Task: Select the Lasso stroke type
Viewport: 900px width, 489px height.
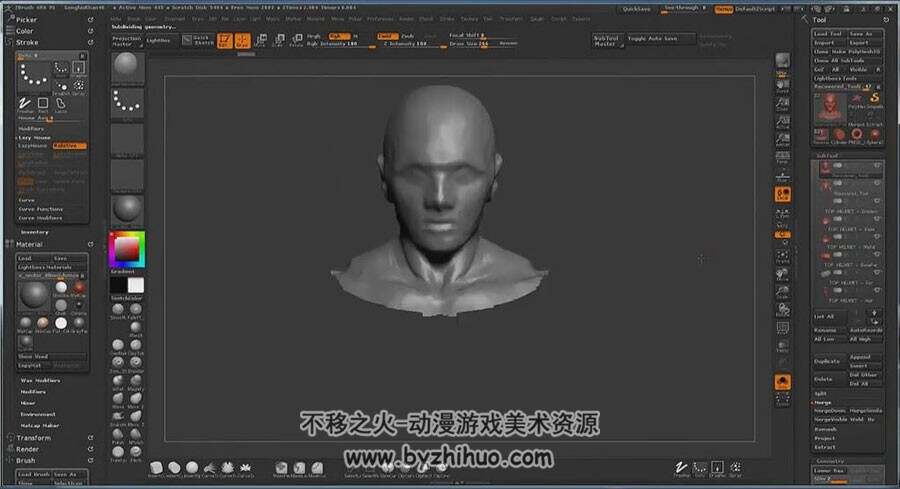Action: [x=61, y=105]
